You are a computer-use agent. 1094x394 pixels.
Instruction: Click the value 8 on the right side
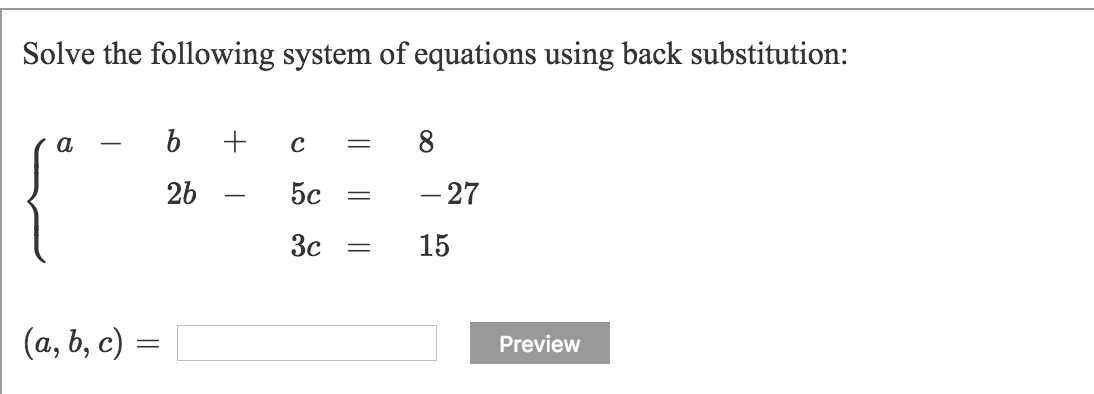coord(426,142)
